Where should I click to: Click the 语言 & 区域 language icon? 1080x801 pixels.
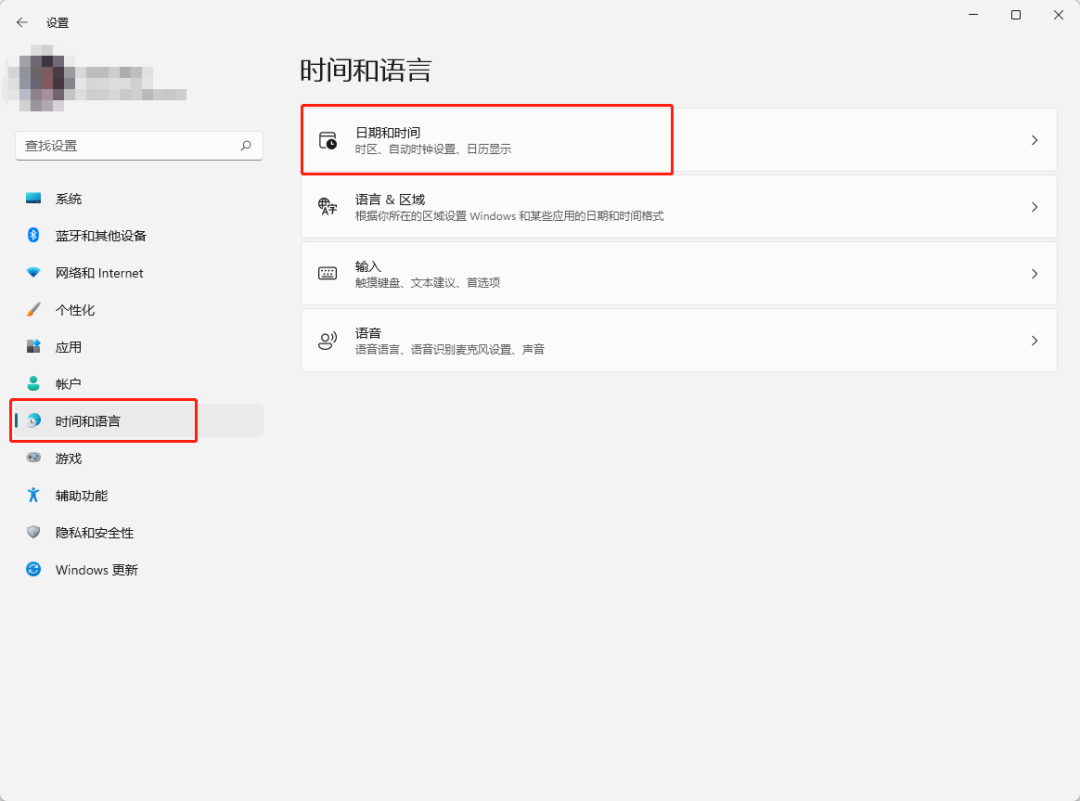328,207
